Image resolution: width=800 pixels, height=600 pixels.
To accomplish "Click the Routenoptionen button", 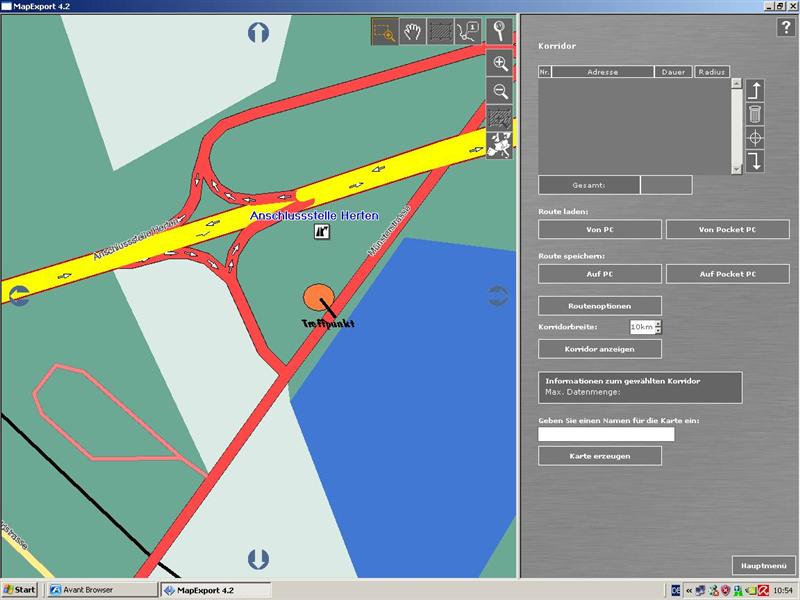I will coord(599,305).
